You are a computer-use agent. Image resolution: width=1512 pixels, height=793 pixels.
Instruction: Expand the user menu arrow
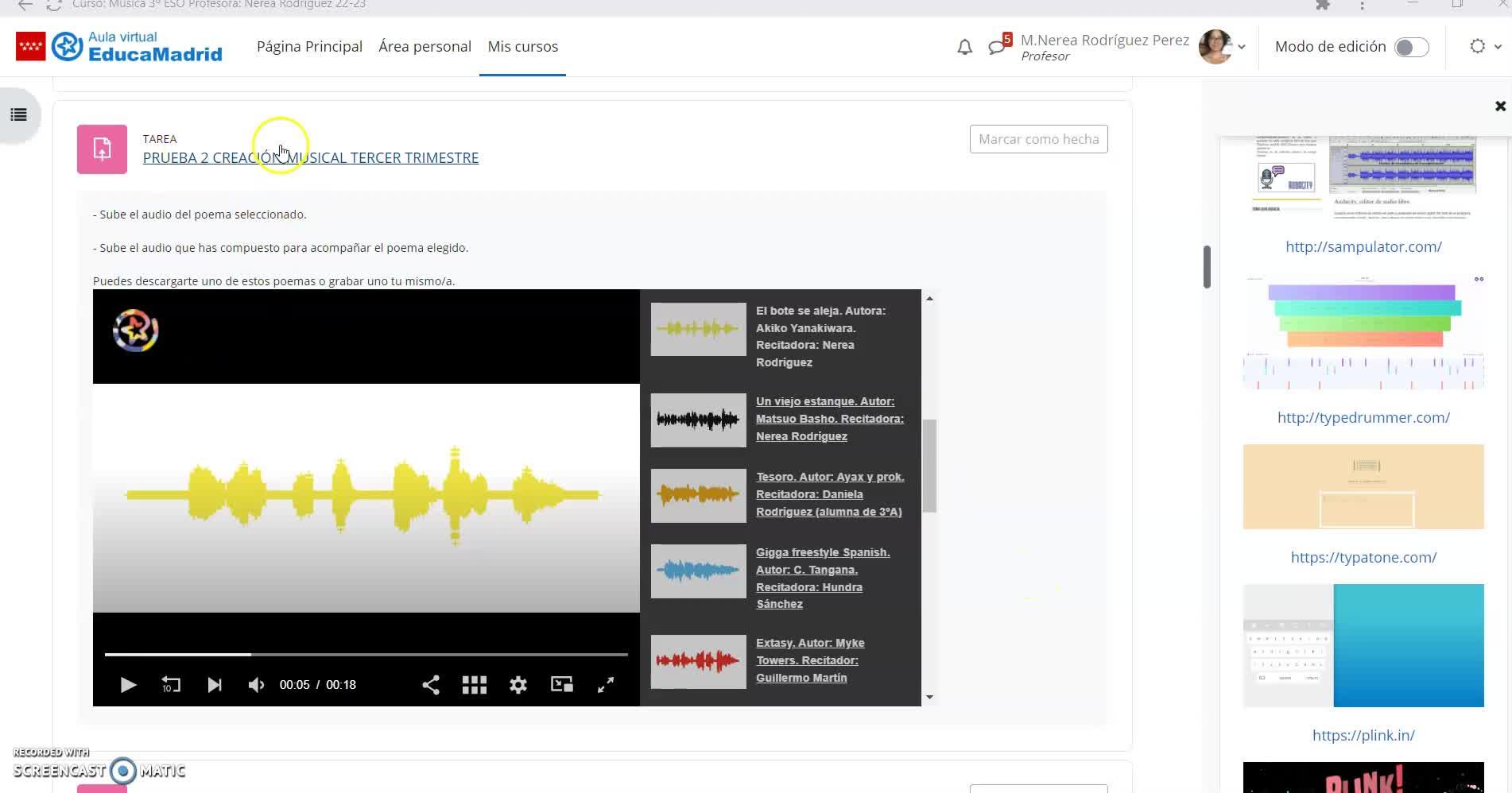[x=1242, y=47]
